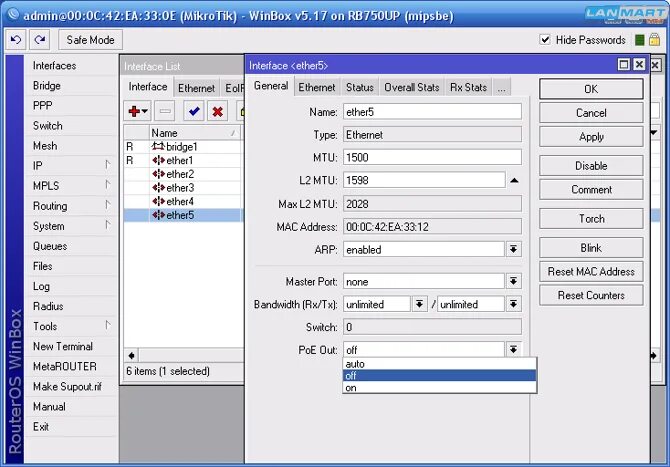Click the L2 MTU input field

tap(424, 180)
